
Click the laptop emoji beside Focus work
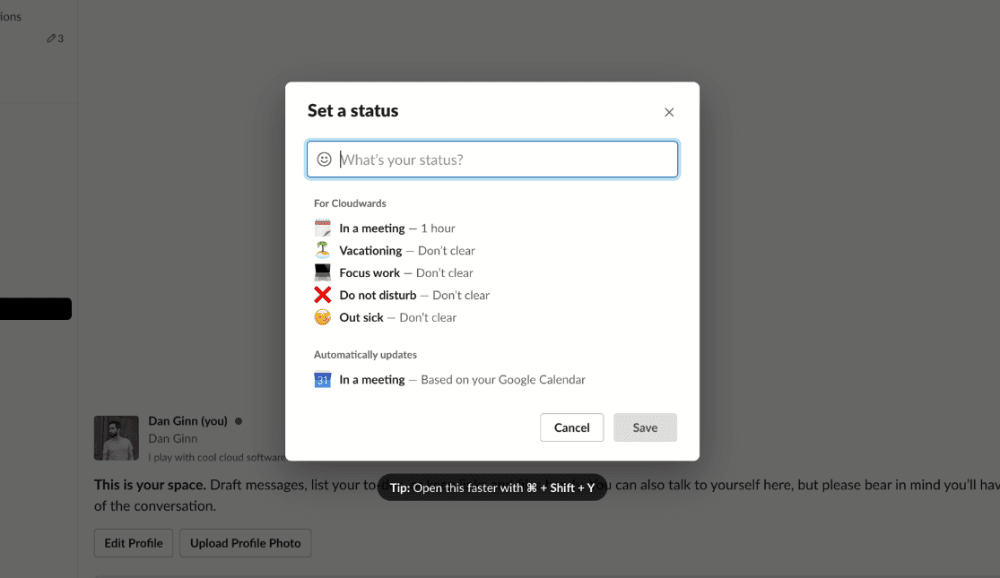322,272
